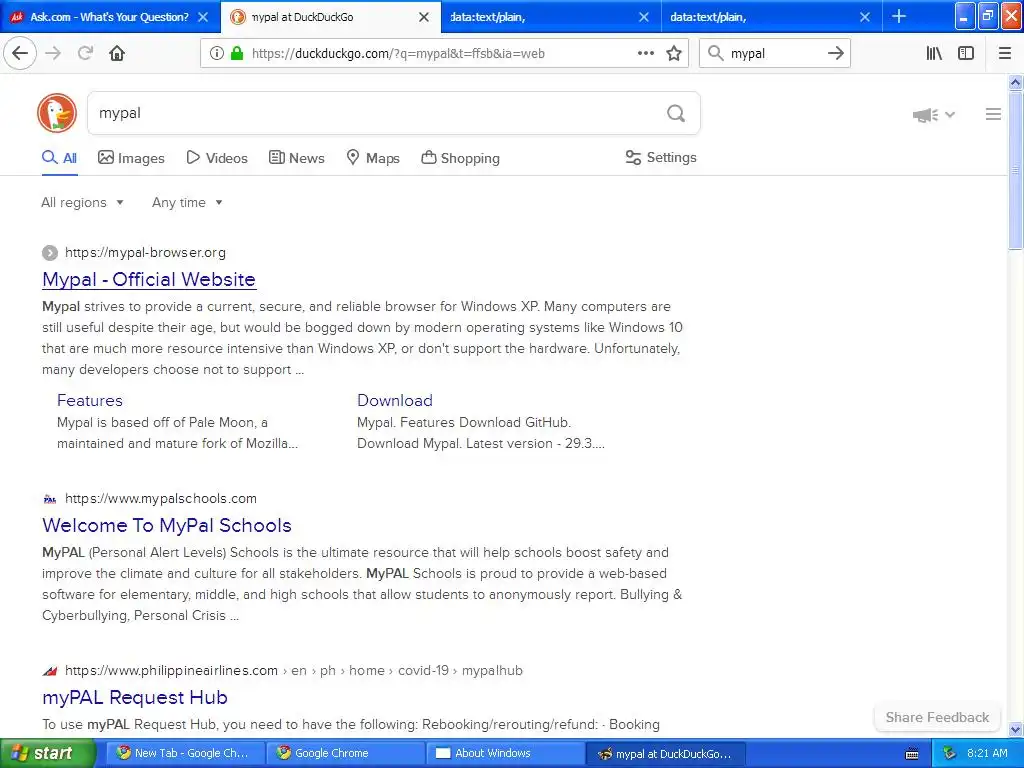Select the mypal at DuckDuckGo tab

pos(330,17)
